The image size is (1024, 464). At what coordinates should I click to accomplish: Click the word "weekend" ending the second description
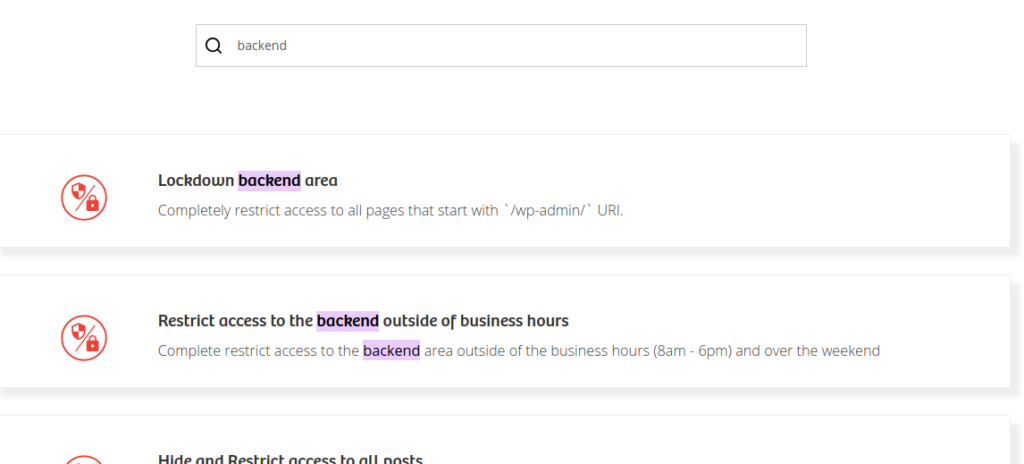pos(851,351)
